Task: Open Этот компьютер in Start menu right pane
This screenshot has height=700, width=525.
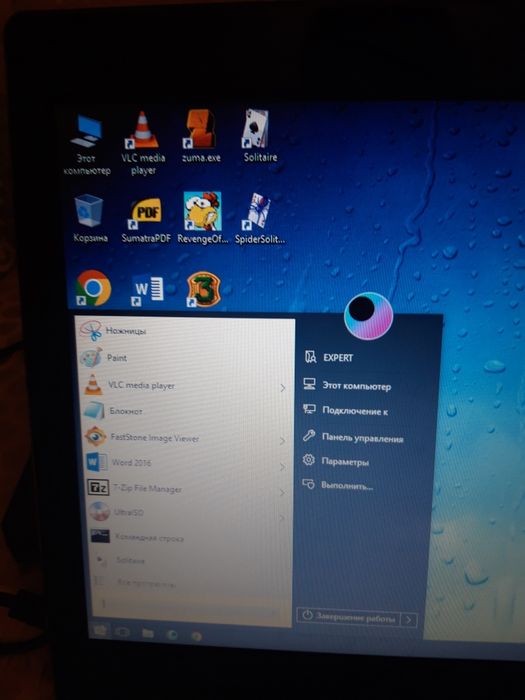Action: 347,385
